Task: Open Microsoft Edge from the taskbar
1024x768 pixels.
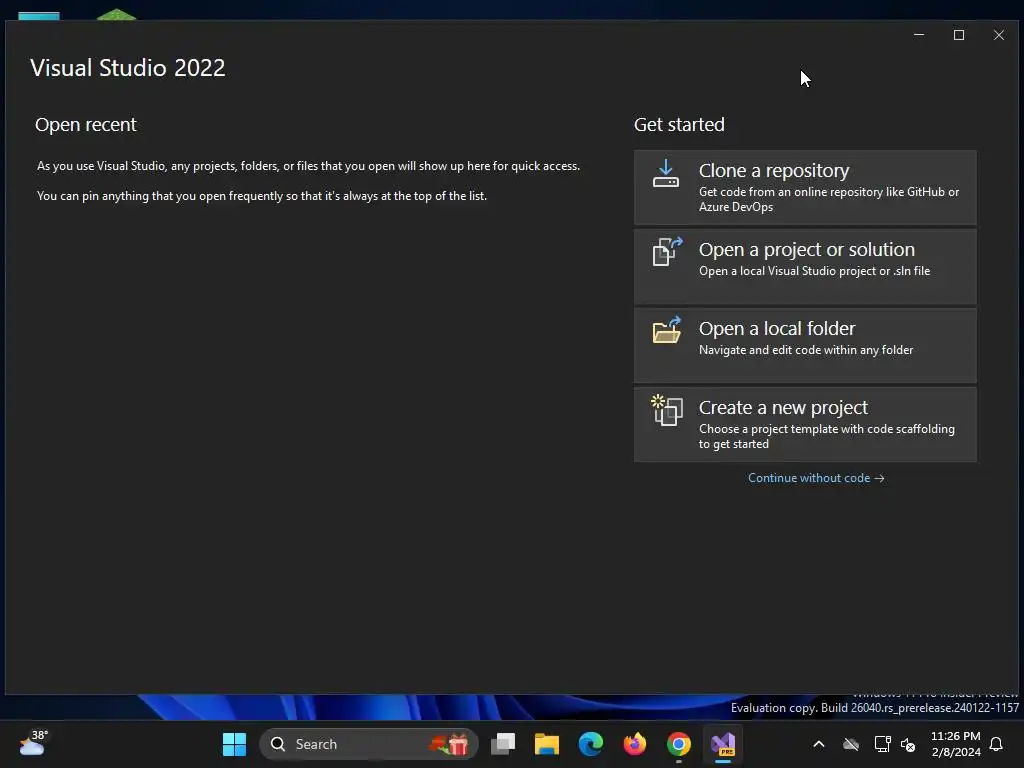Action: coord(590,744)
